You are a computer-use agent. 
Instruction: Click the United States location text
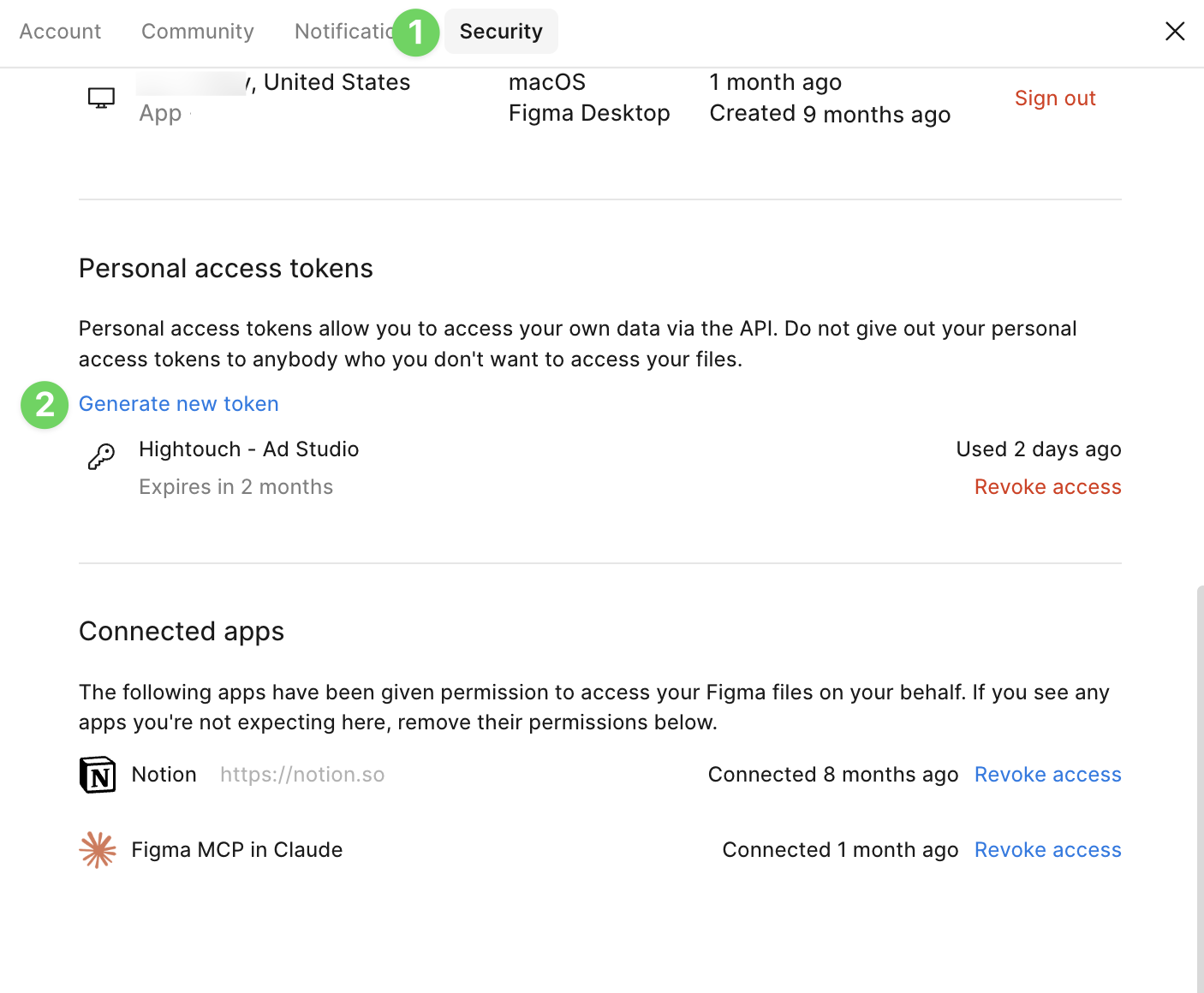click(x=337, y=82)
